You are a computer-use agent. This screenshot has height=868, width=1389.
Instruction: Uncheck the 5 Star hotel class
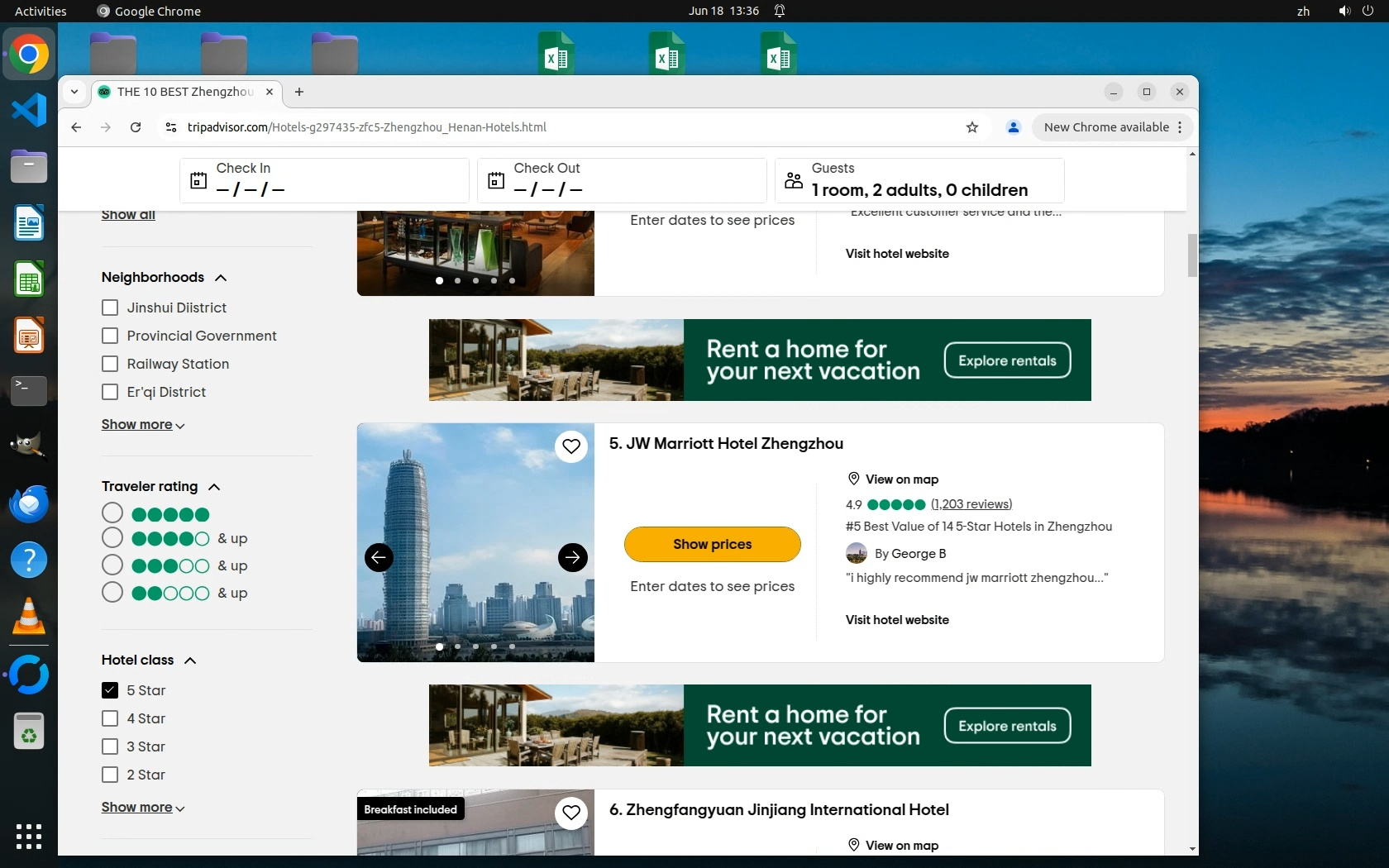[x=110, y=690]
